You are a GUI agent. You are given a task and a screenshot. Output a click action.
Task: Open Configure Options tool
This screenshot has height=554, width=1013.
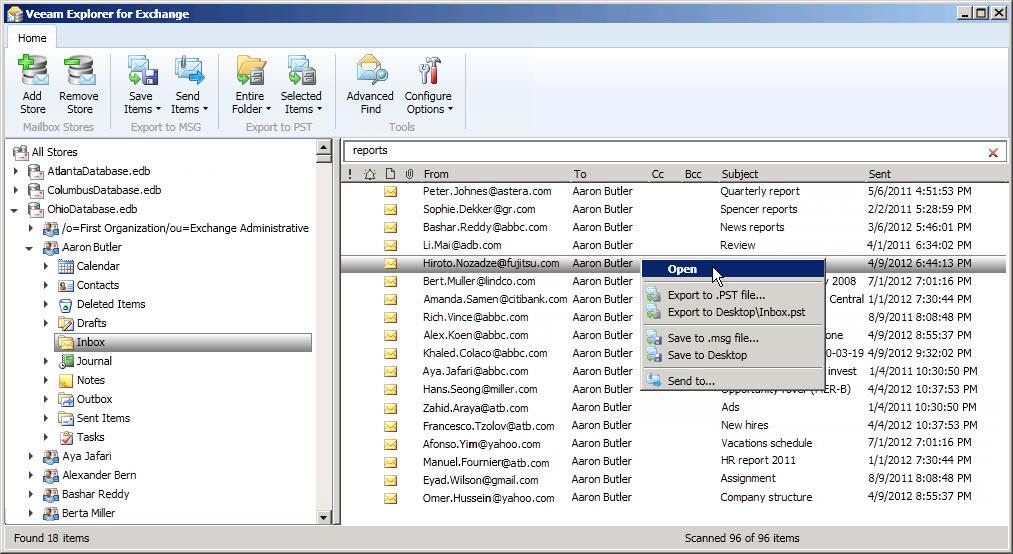[428, 85]
